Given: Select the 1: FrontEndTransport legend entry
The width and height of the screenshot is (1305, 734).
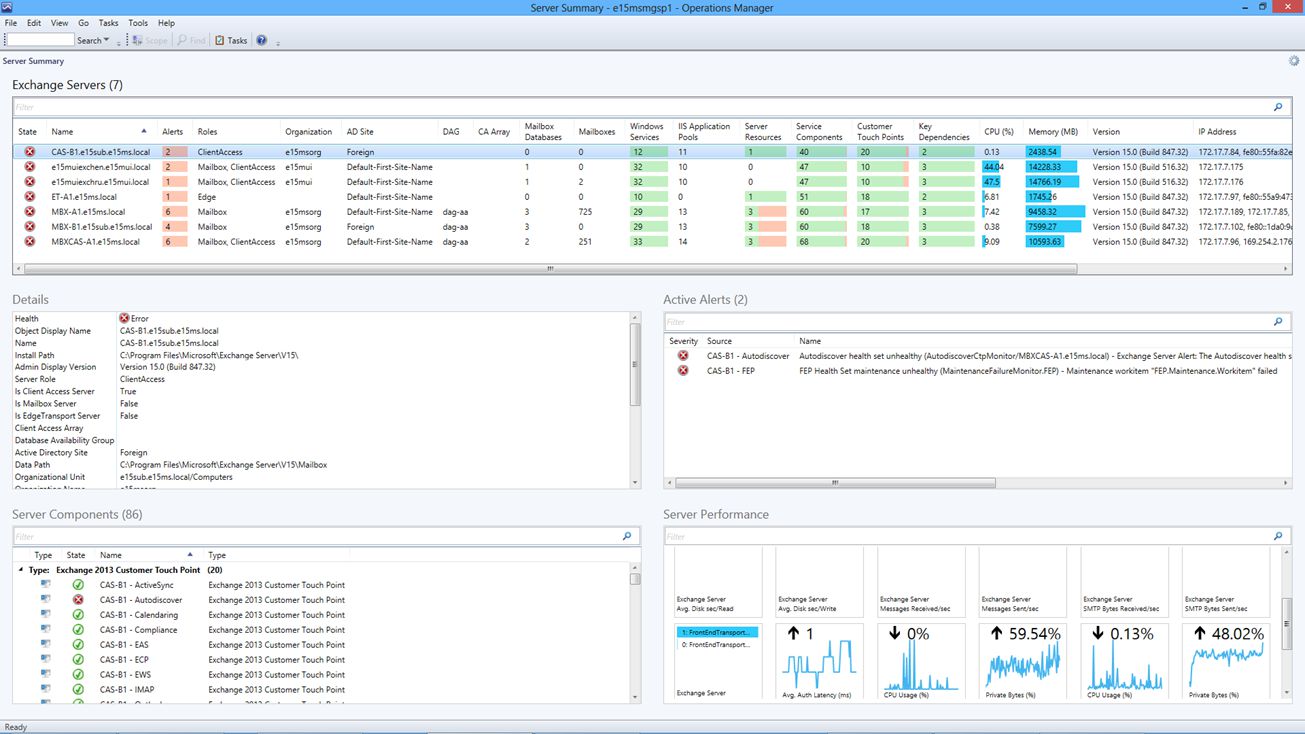Looking at the screenshot, I should pos(717,632).
